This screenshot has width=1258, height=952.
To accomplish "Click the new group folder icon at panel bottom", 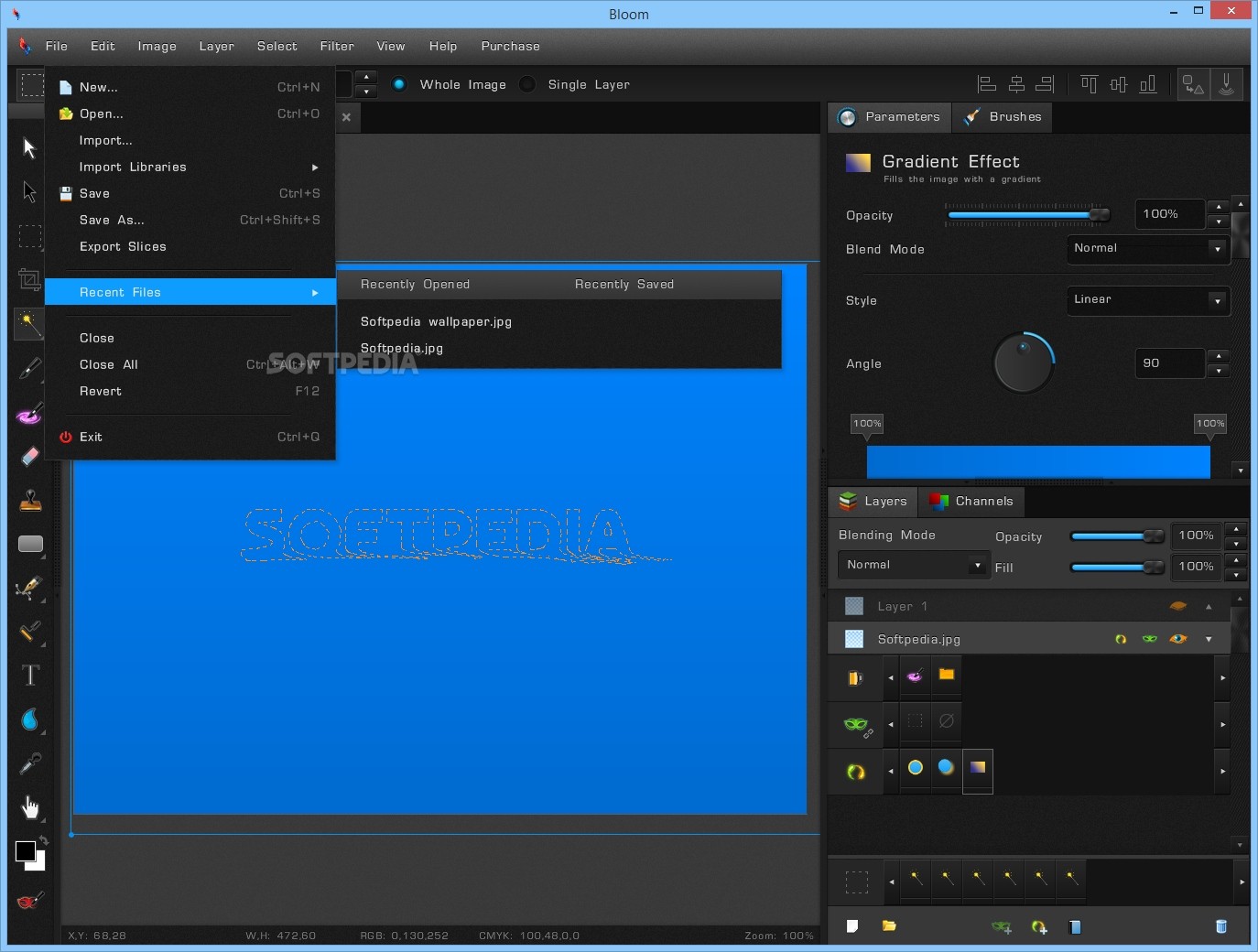I will point(889,926).
